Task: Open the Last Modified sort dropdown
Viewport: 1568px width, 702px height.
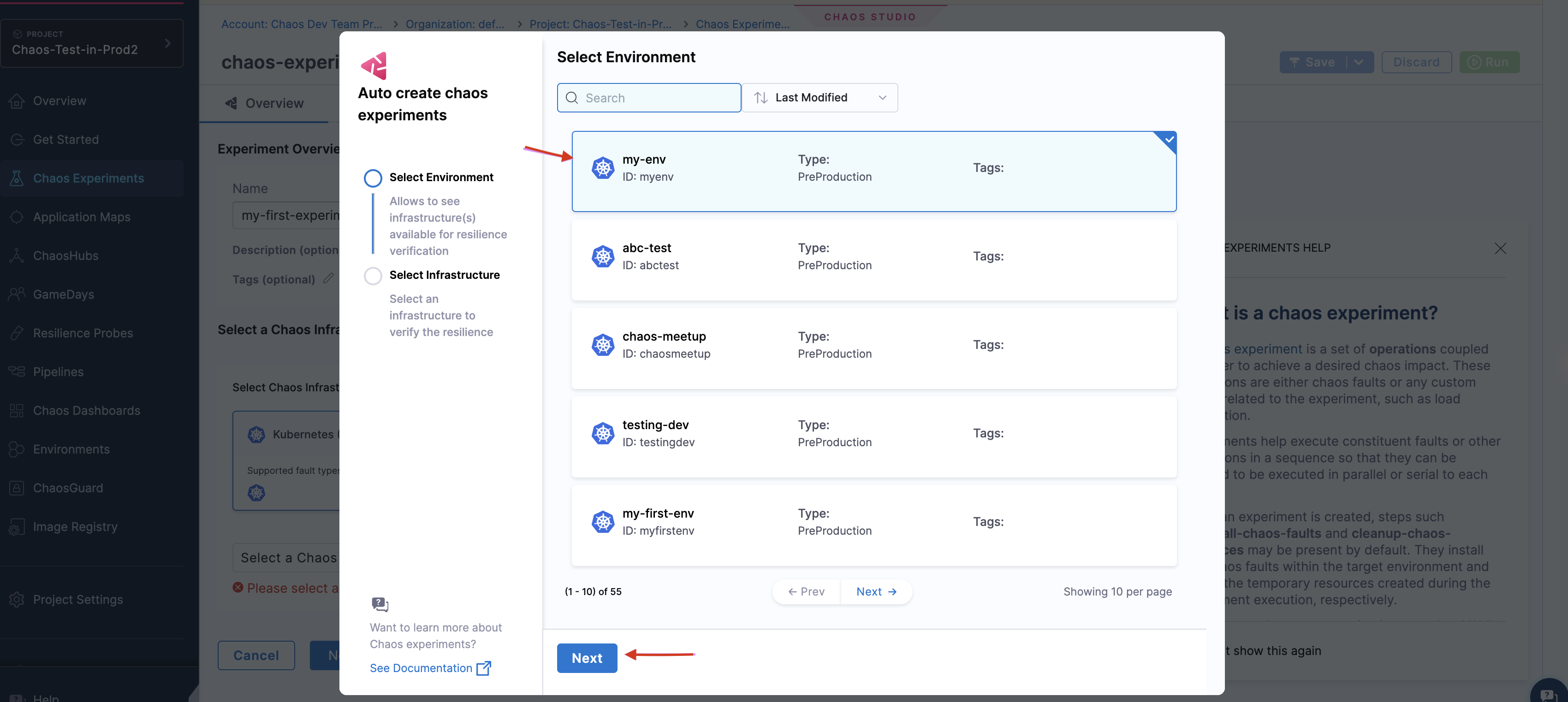Action: coord(820,98)
